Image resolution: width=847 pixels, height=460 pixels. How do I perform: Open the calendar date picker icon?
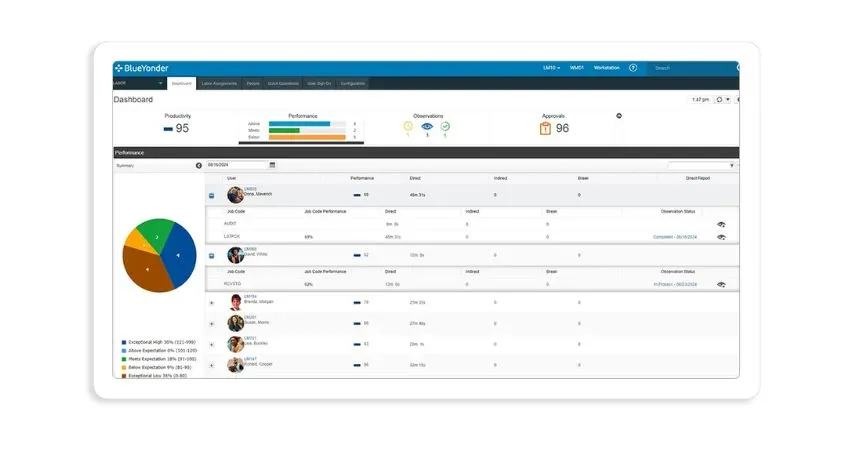coord(272,165)
